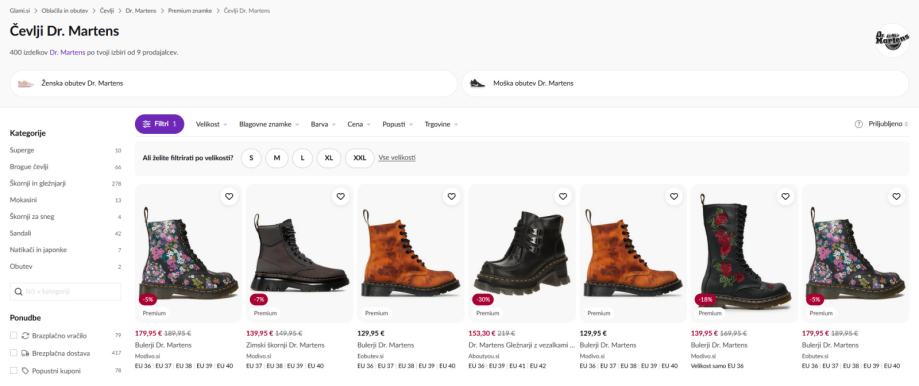
Task: Click 'Zimski škornji Dr. Martens' title
Action: (x=285, y=345)
